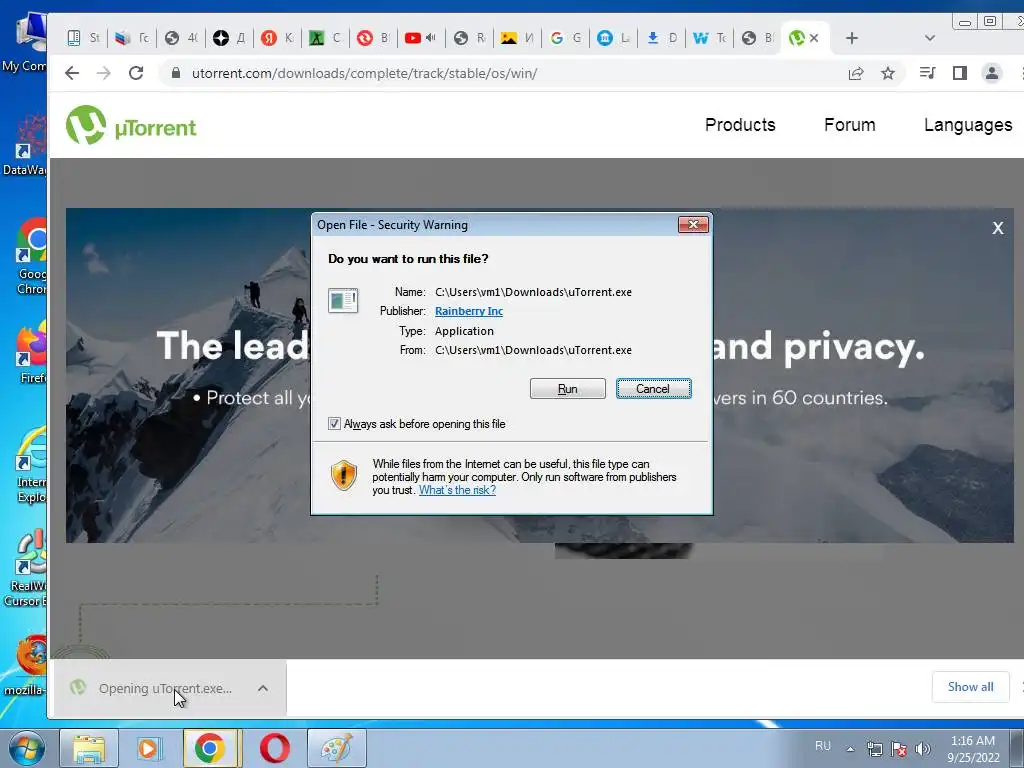Image resolution: width=1024 pixels, height=768 pixels.
Task: Switch to the first 'St' tab
Action: point(85,38)
